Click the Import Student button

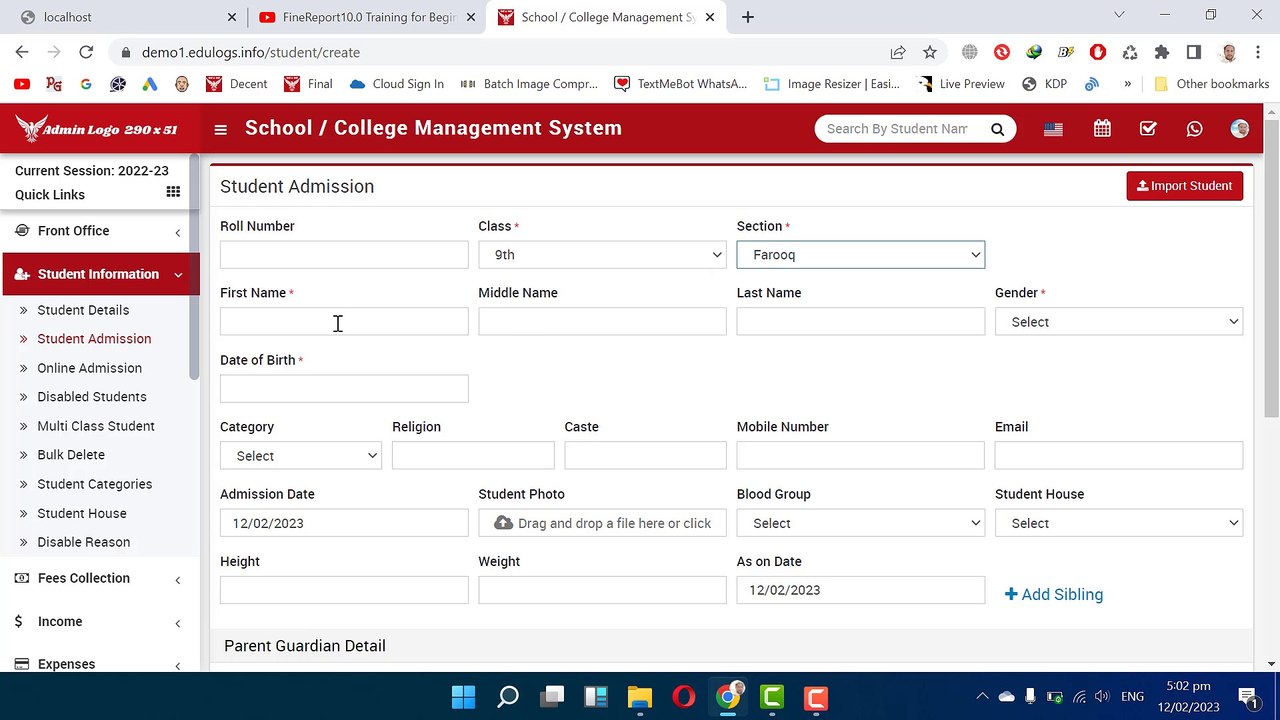1185,186
